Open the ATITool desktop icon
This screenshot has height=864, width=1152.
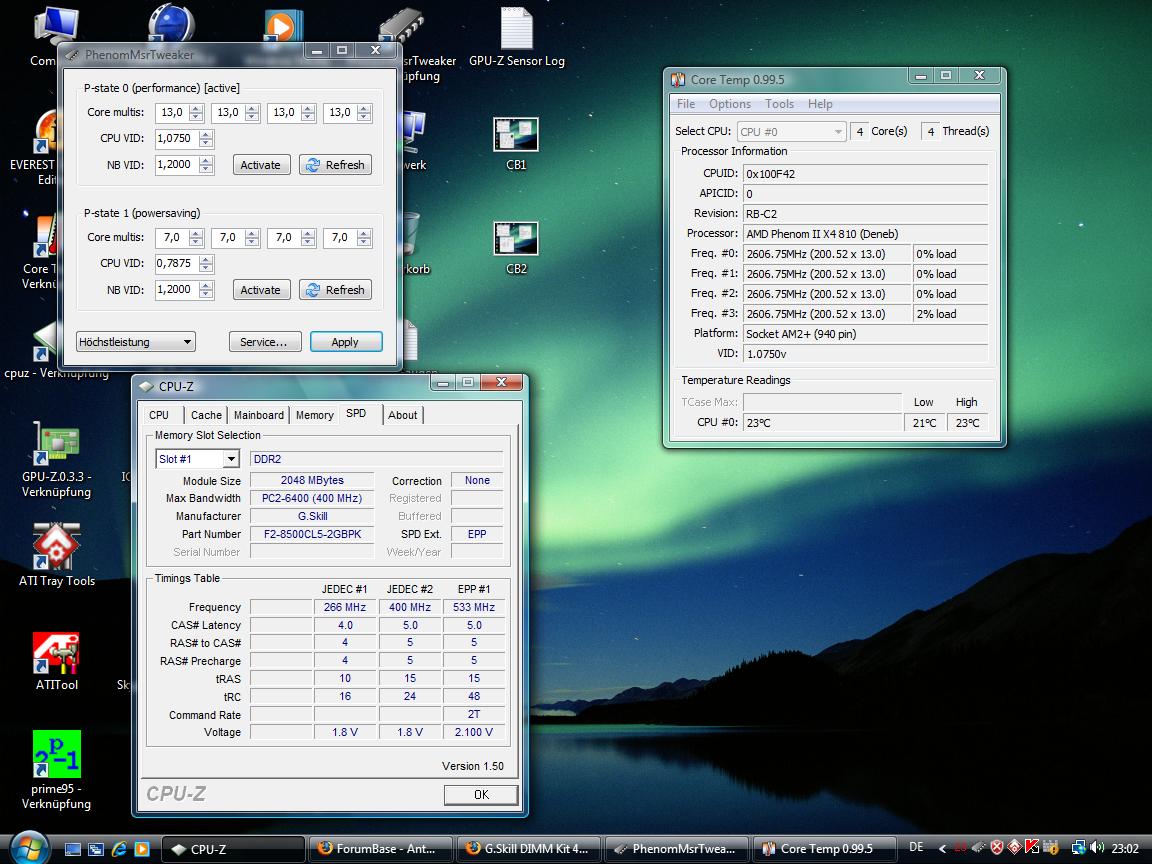[56, 654]
